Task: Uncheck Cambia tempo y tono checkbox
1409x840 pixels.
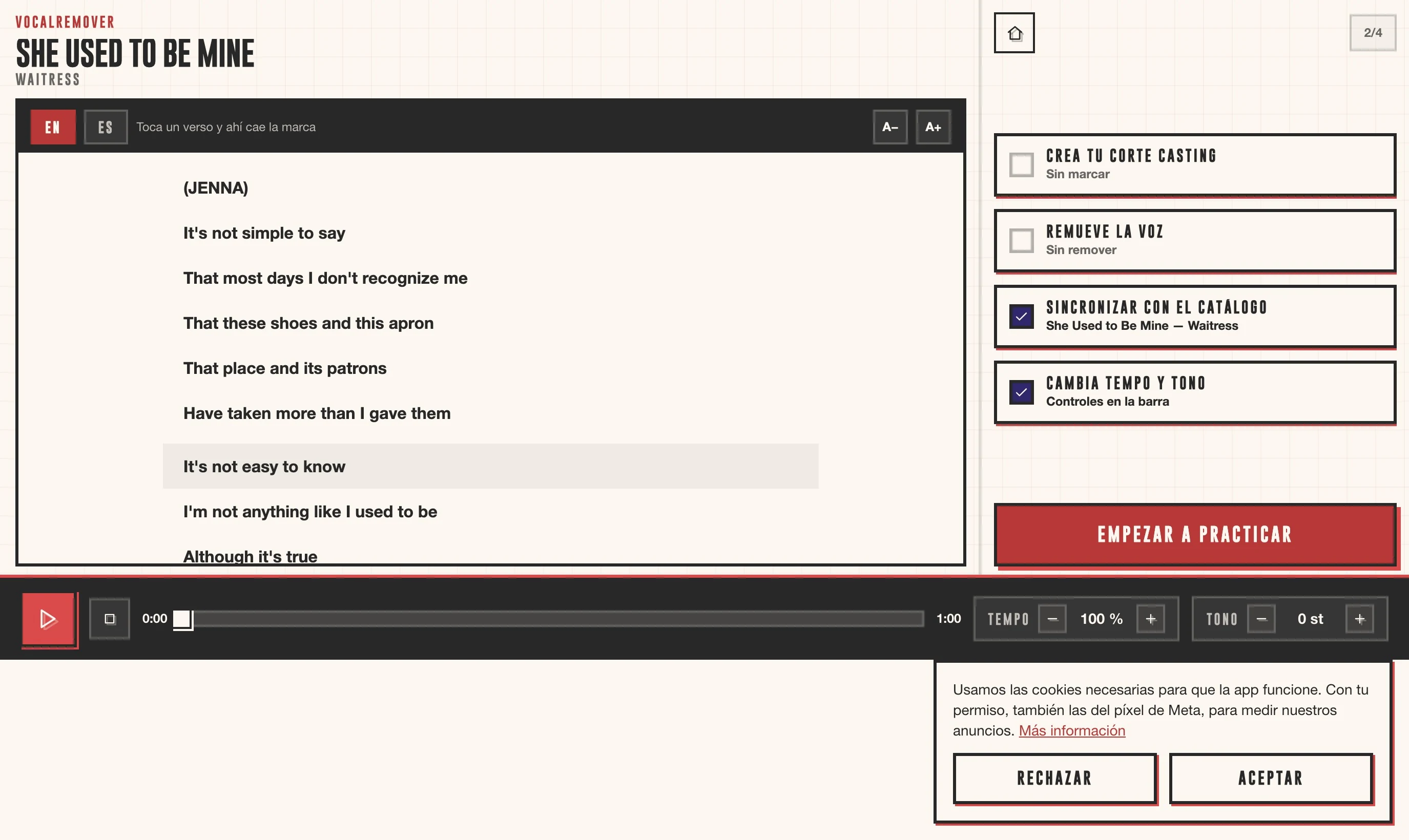Action: pyautogui.click(x=1021, y=392)
